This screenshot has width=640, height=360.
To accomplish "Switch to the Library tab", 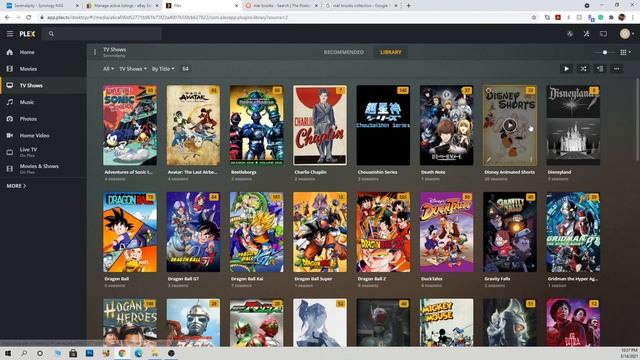I will [x=391, y=52].
